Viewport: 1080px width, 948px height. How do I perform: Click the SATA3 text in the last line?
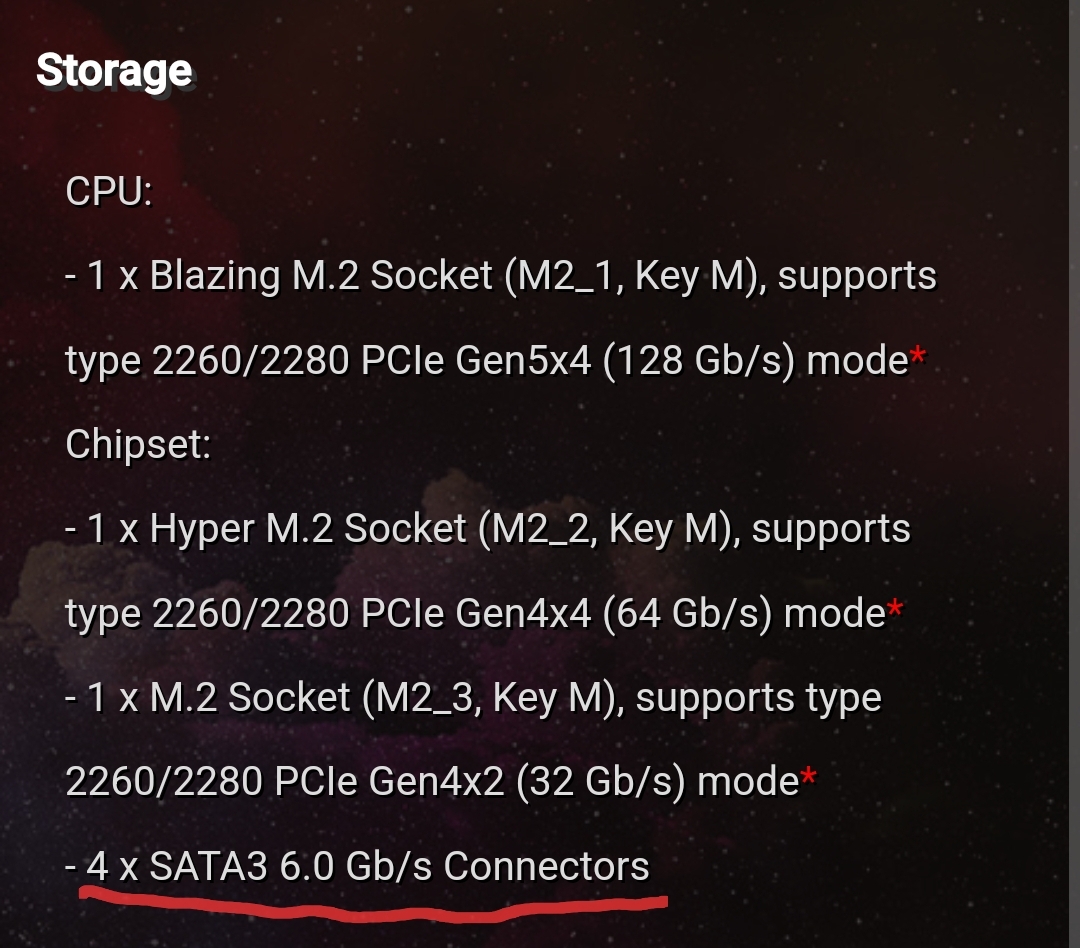pyautogui.click(x=208, y=866)
